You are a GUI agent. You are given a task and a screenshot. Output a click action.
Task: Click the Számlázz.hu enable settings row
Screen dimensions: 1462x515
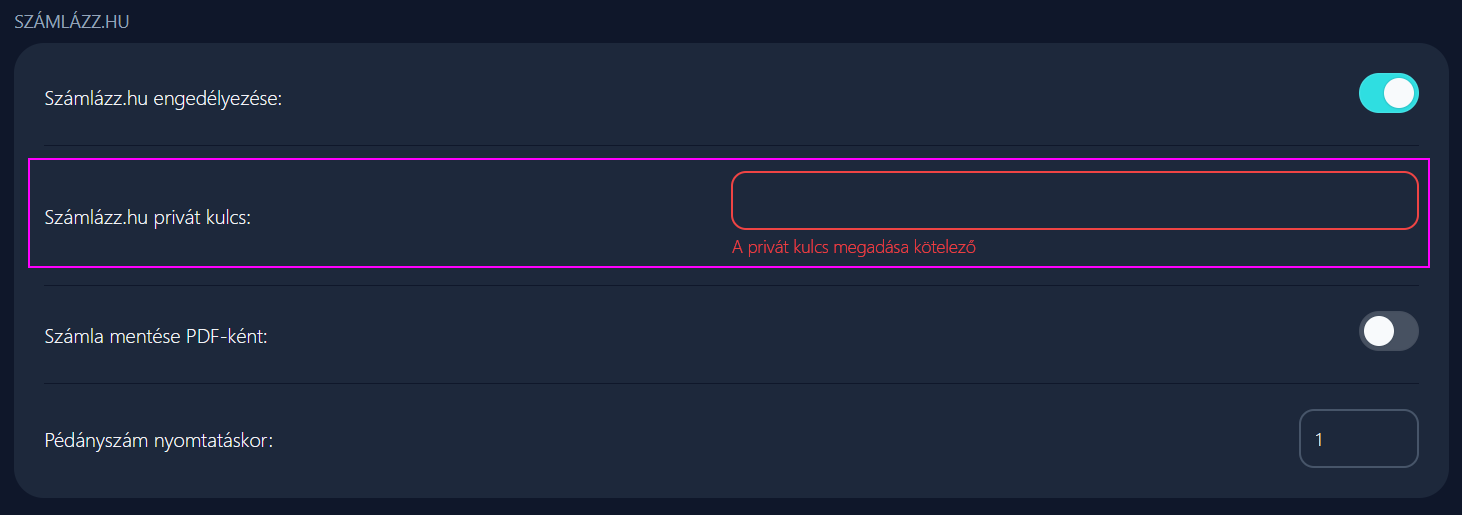[731, 95]
